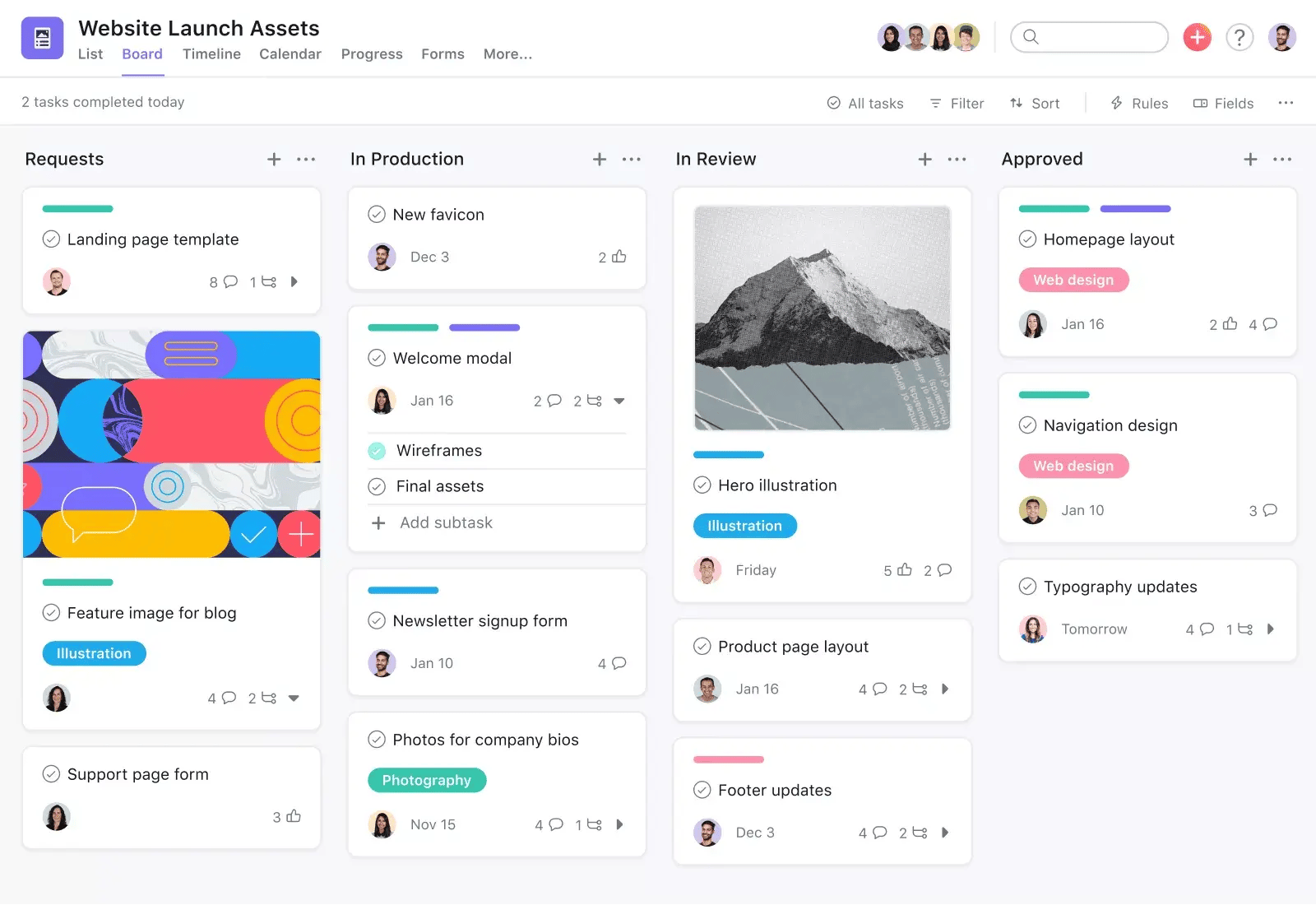The image size is (1316, 905).
Task: Click the red plus quick-add button
Action: pos(1197,37)
